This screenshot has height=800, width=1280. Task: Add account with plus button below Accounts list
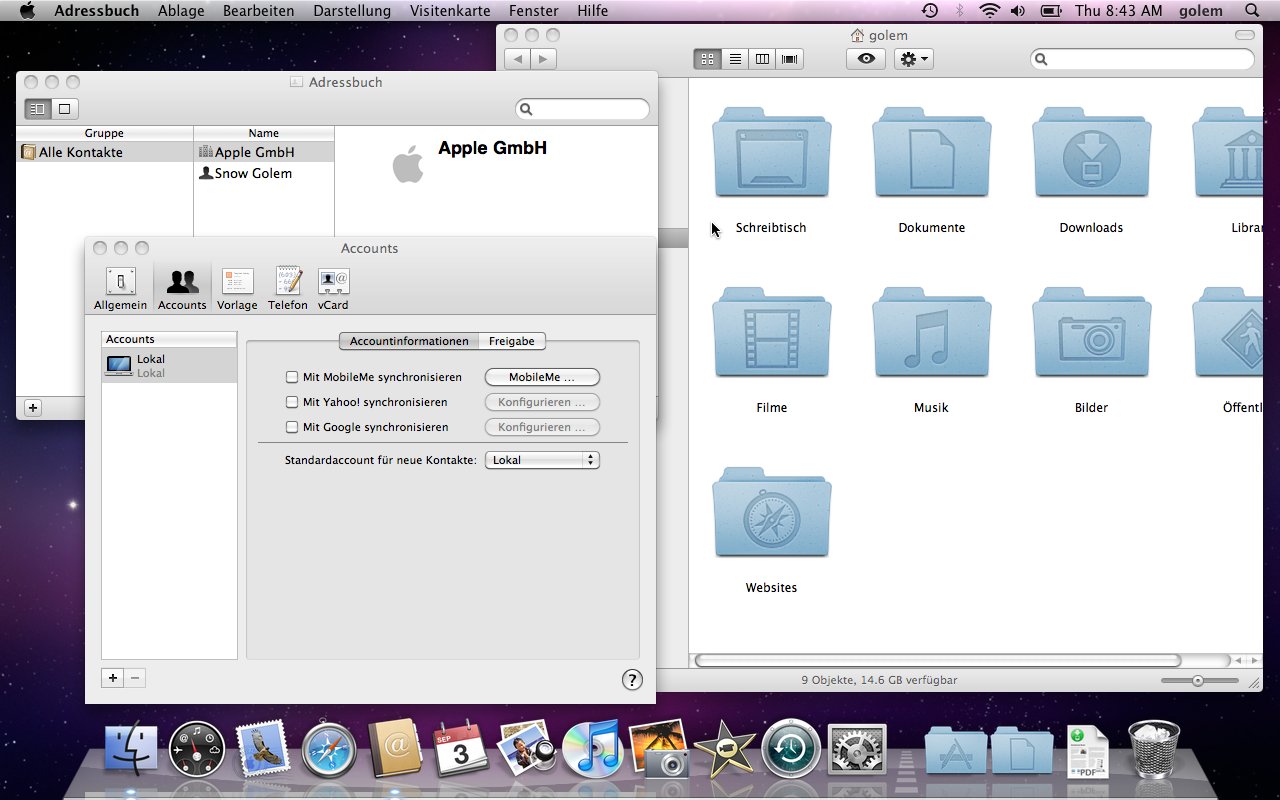pos(113,678)
